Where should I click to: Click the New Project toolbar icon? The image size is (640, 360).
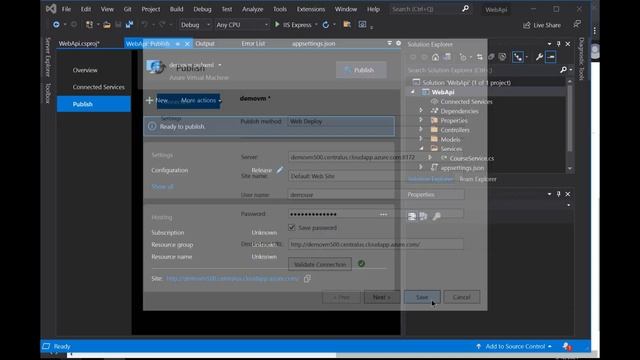[x=89, y=25]
